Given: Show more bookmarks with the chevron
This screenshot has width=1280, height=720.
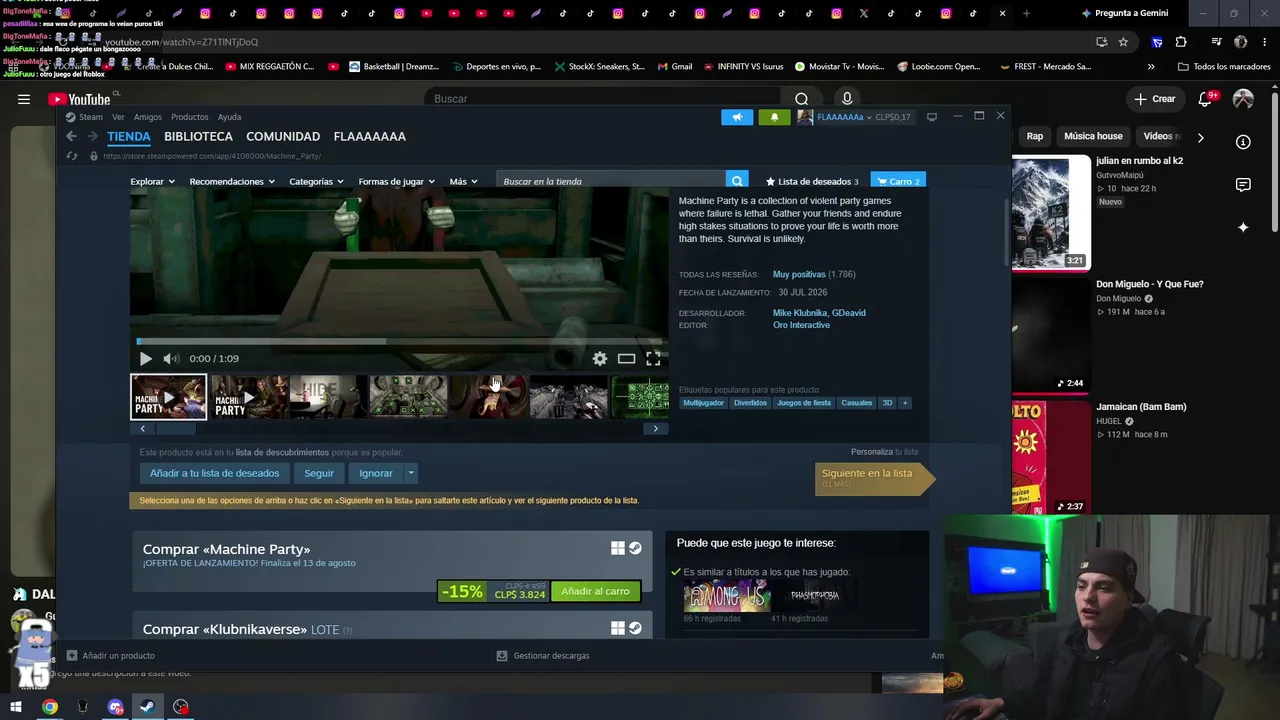Looking at the screenshot, I should coord(1151,67).
